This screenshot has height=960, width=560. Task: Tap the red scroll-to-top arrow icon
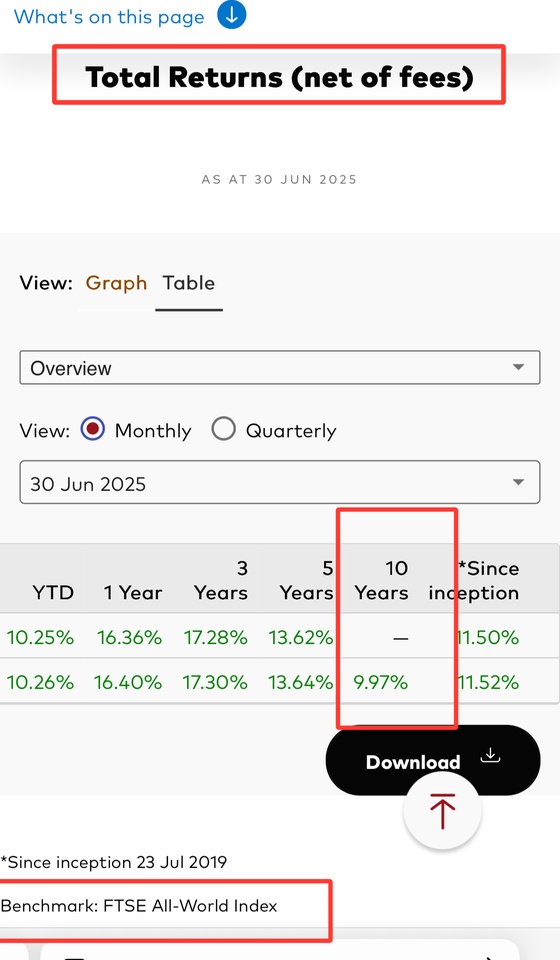(x=442, y=811)
